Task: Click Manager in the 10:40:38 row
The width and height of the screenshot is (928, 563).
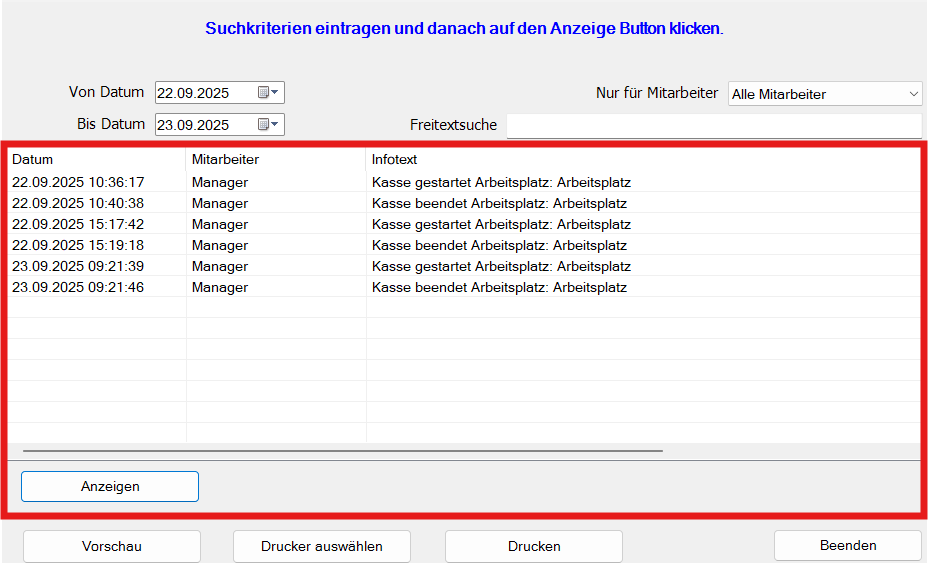Action: pyautogui.click(x=220, y=203)
